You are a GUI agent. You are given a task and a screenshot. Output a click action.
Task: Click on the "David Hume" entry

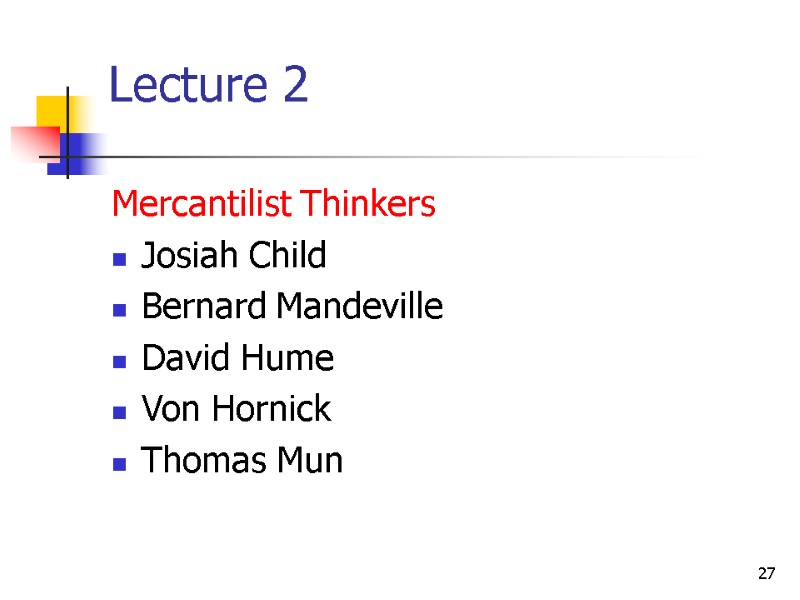(238, 358)
